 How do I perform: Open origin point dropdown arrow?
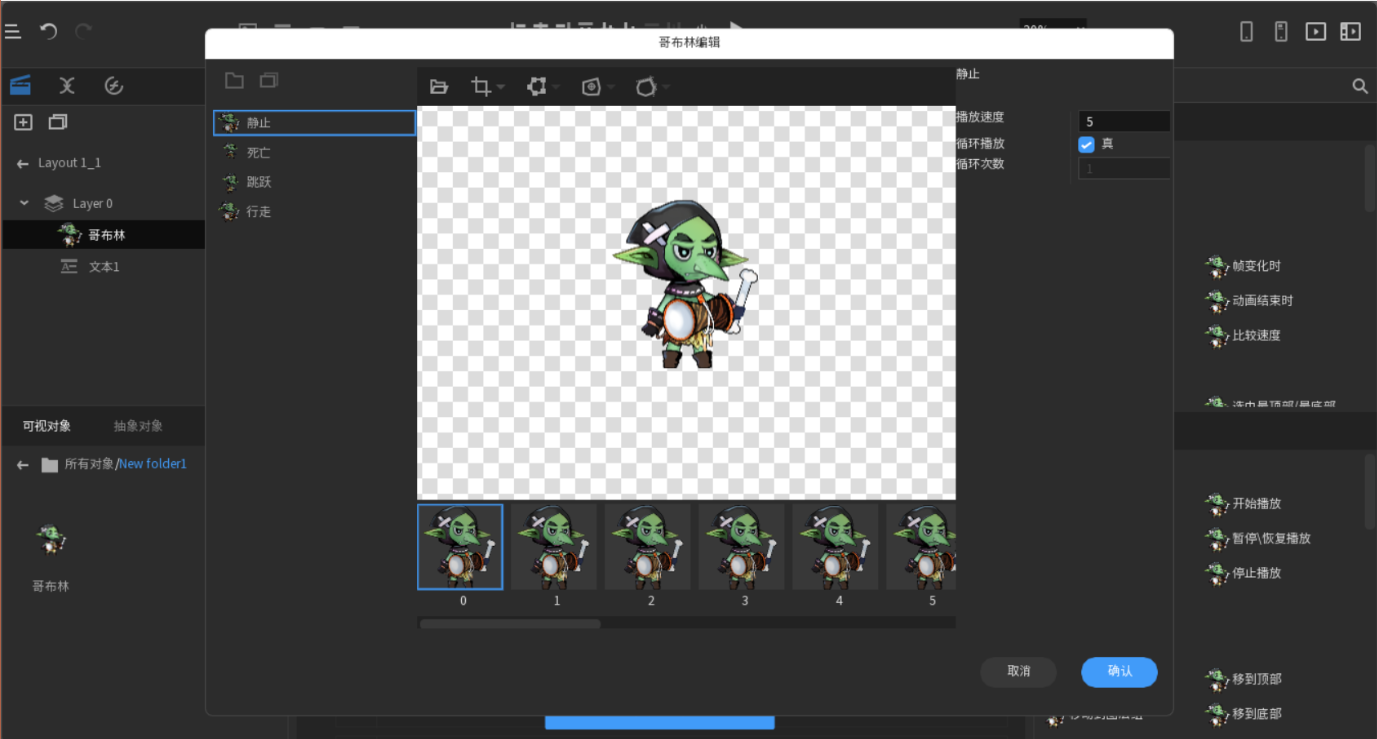(610, 88)
